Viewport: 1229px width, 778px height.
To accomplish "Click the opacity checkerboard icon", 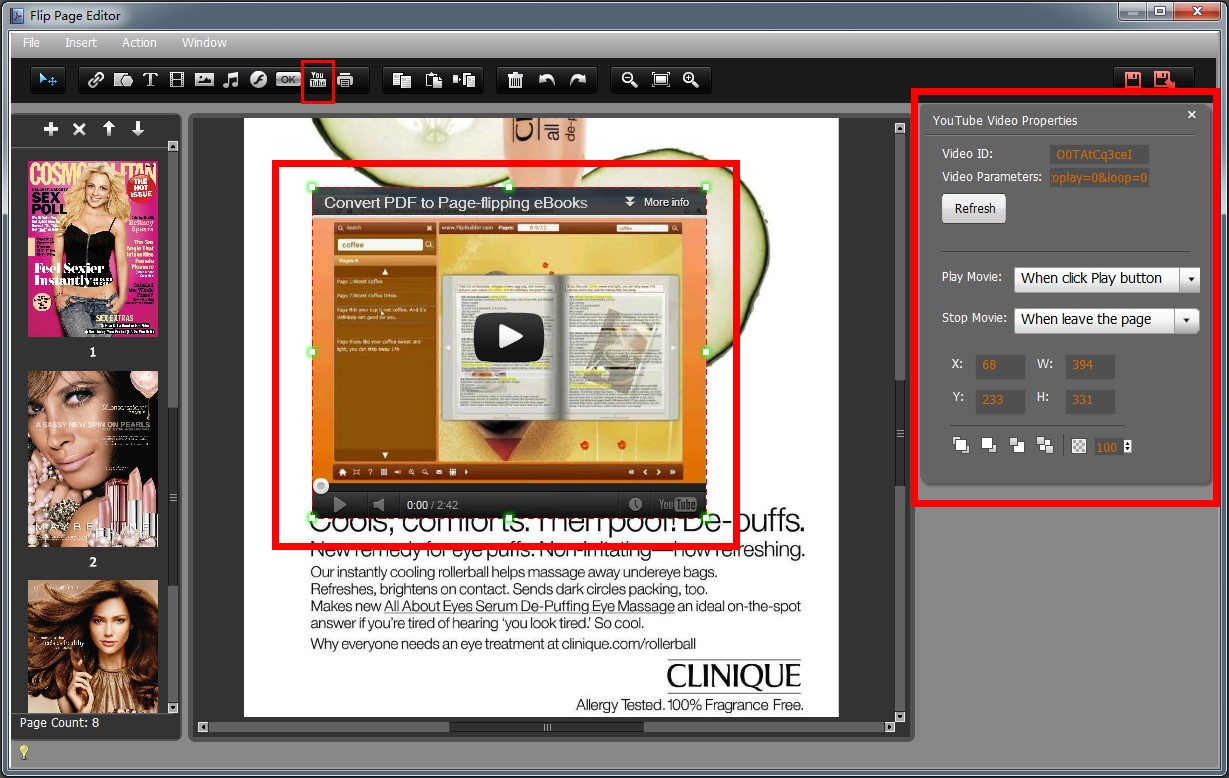I will click(1079, 447).
